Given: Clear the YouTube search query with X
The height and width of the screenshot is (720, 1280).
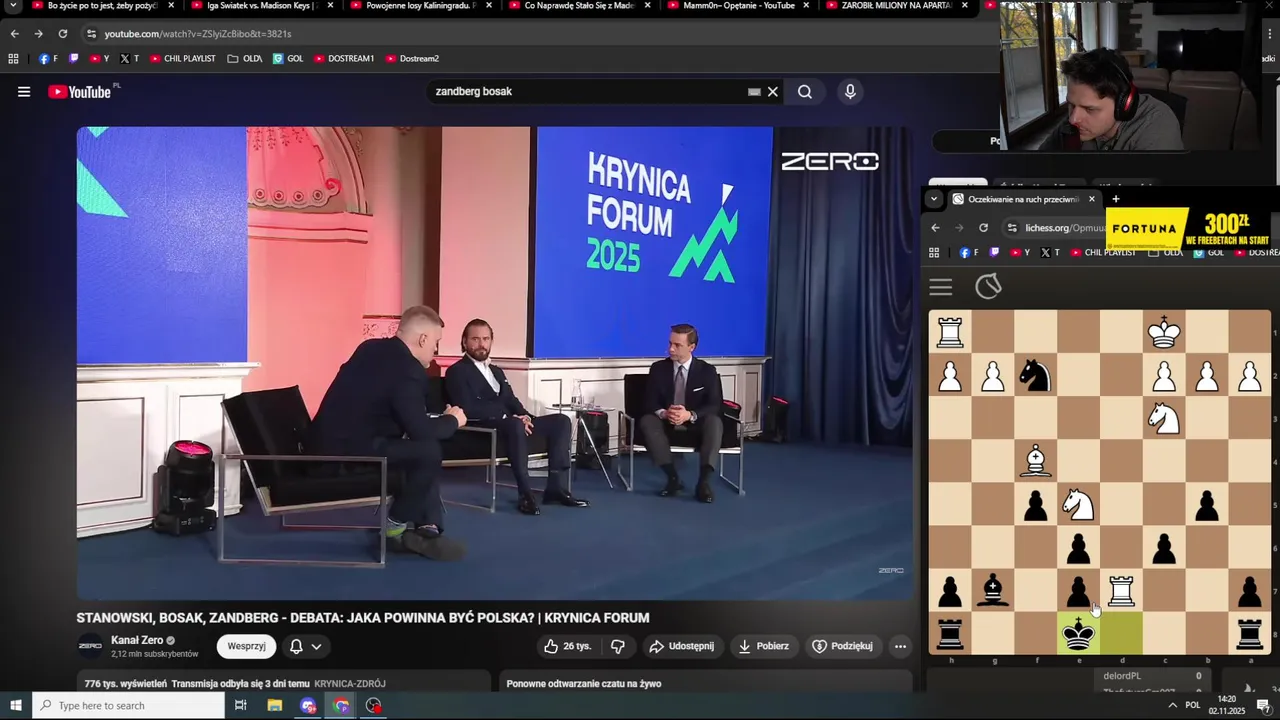Looking at the screenshot, I should 772,92.
